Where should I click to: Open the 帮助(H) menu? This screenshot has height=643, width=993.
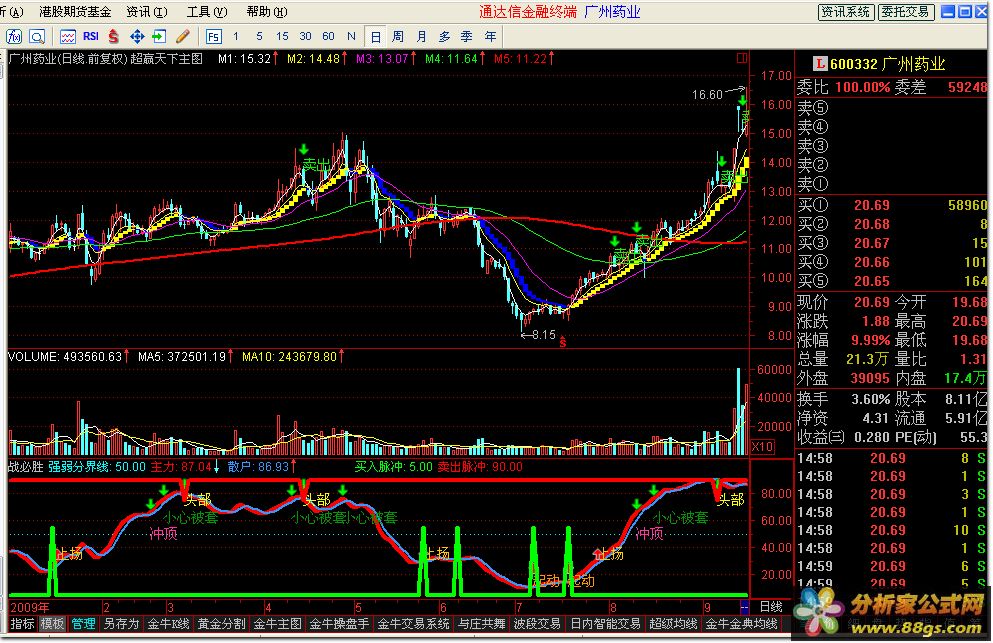tap(267, 11)
